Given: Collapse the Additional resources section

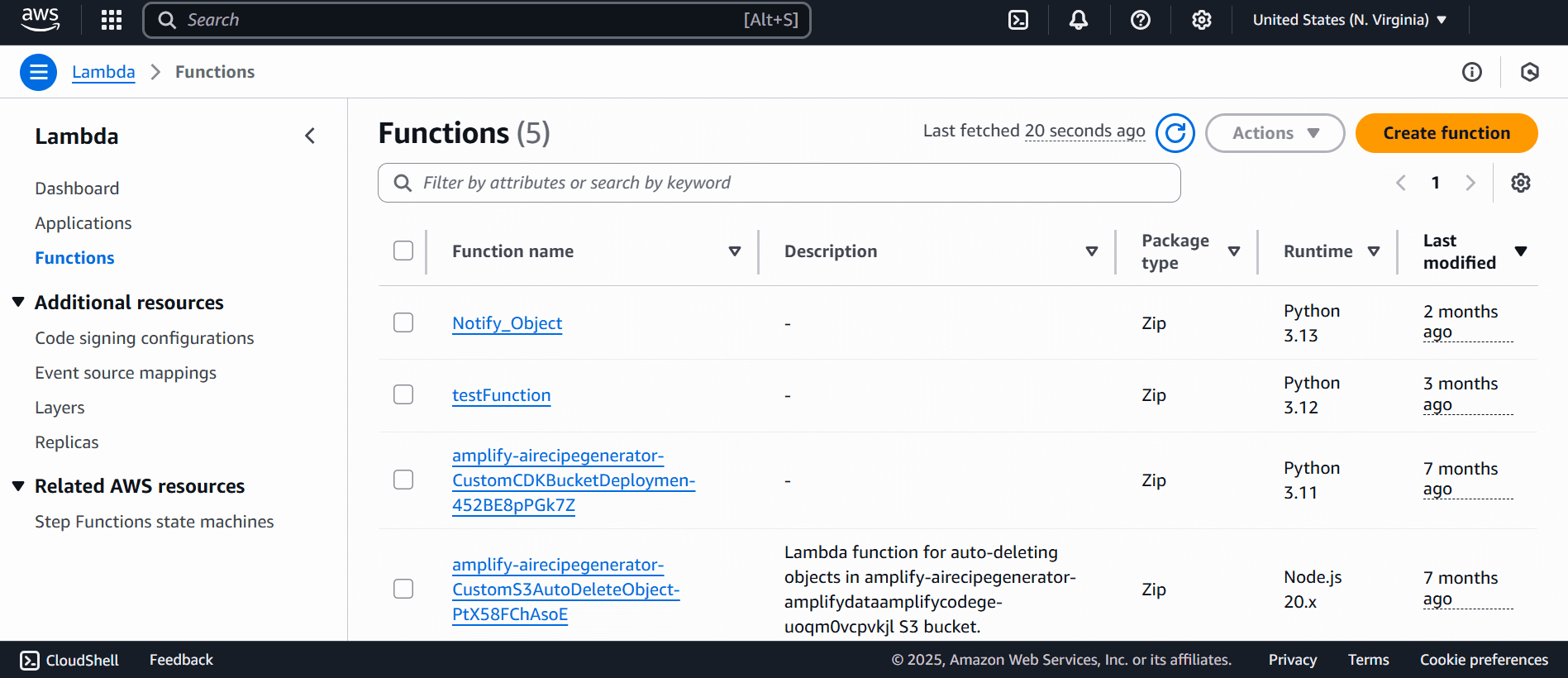Looking at the screenshot, I should pyautogui.click(x=18, y=303).
